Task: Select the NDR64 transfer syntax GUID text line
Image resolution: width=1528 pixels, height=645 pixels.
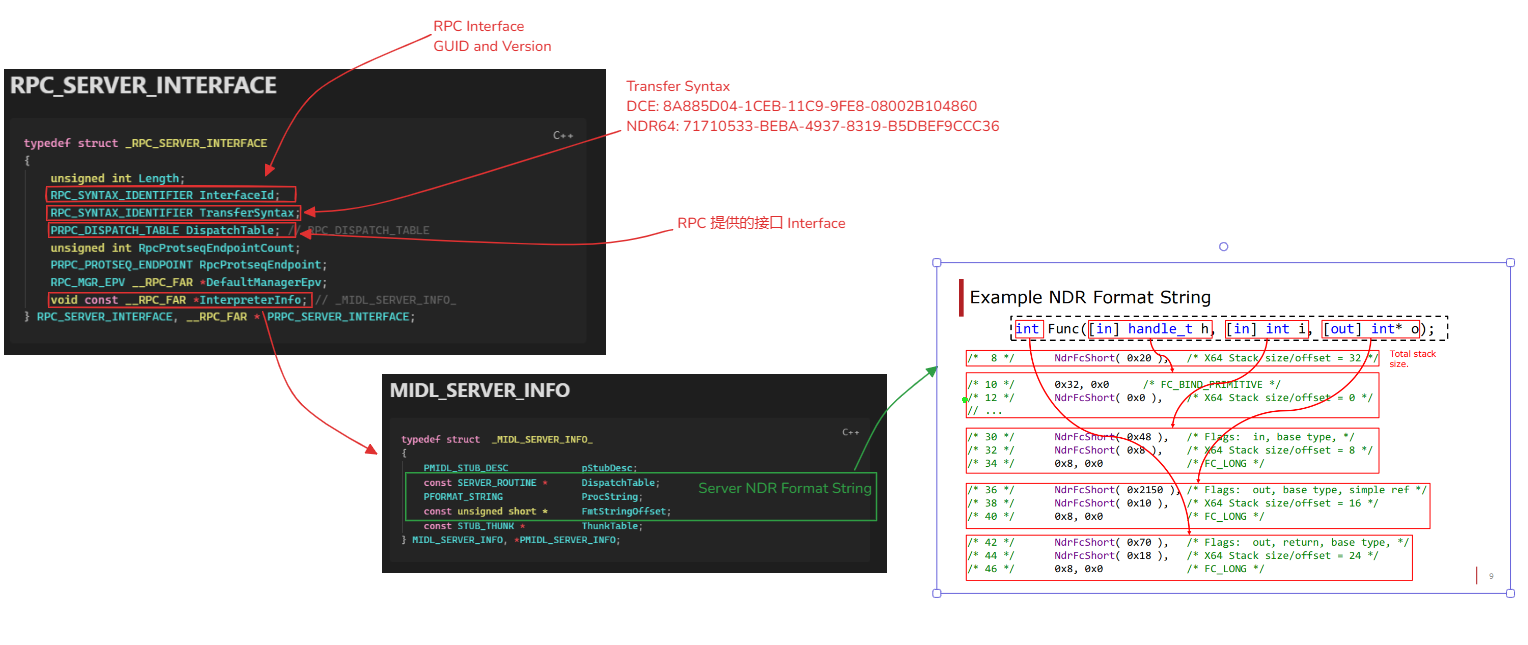Action: [812, 126]
